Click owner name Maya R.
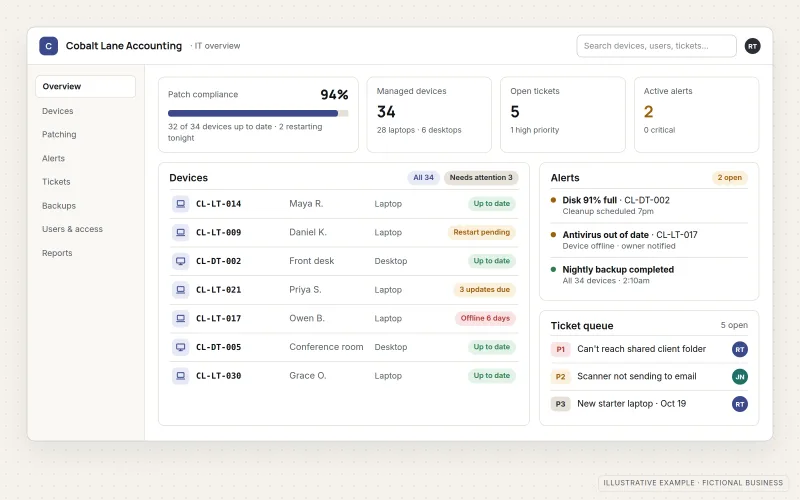This screenshot has height=500, width=800. [306, 204]
